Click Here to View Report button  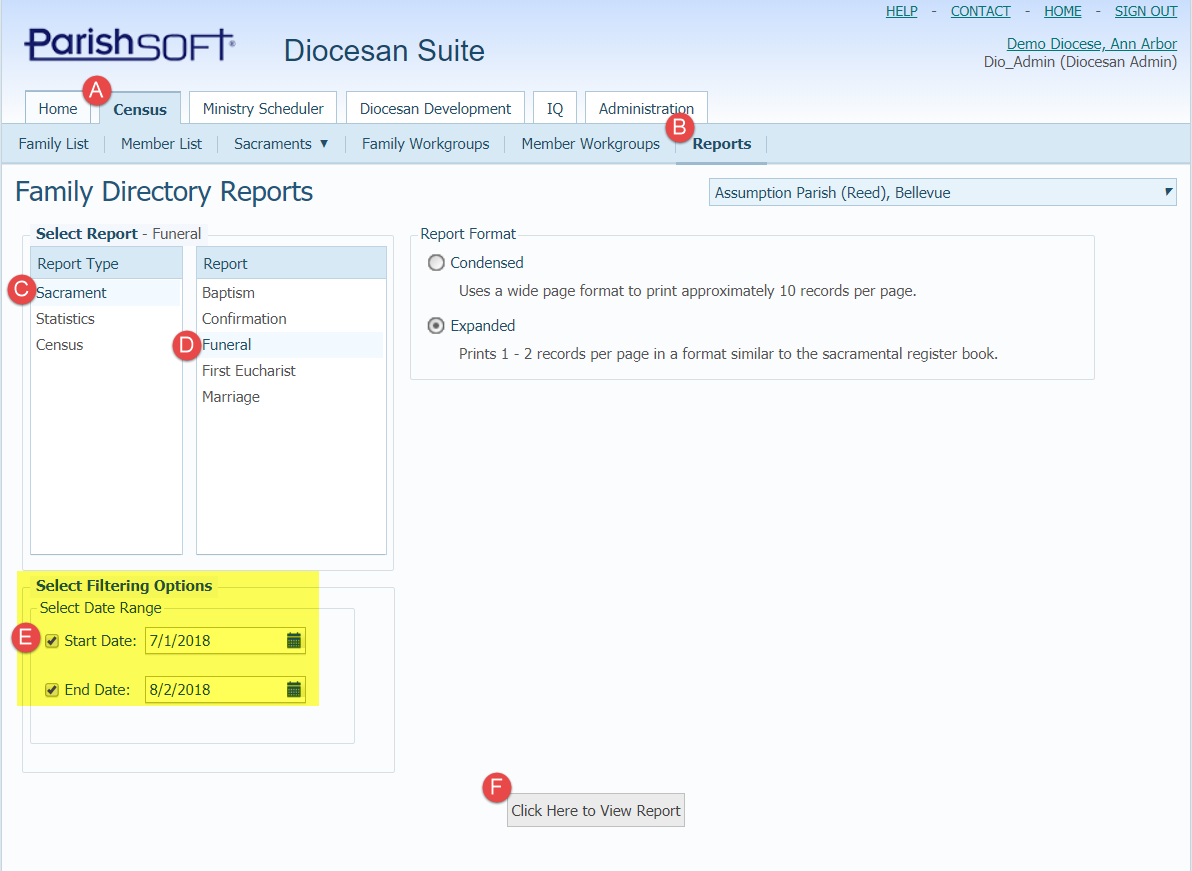tap(596, 810)
